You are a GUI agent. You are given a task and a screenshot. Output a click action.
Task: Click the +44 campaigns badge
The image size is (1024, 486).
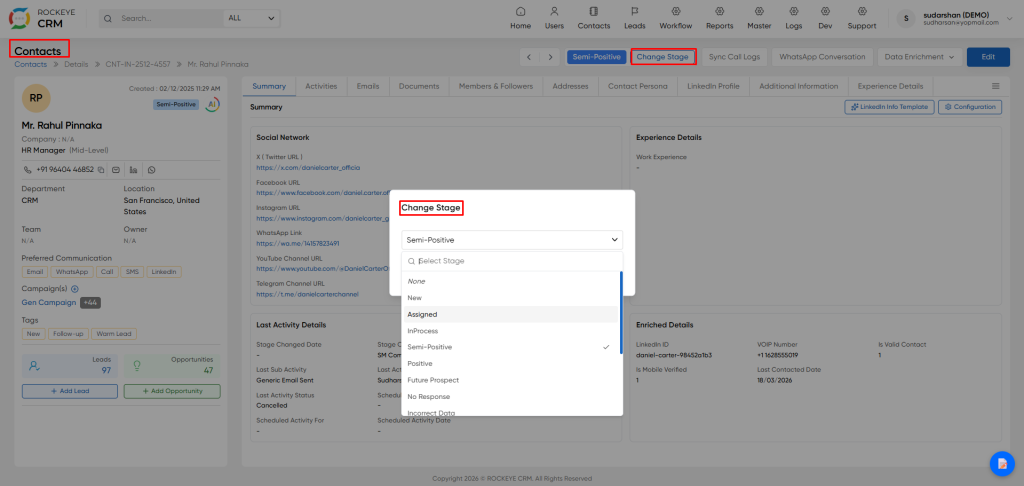[90, 302]
